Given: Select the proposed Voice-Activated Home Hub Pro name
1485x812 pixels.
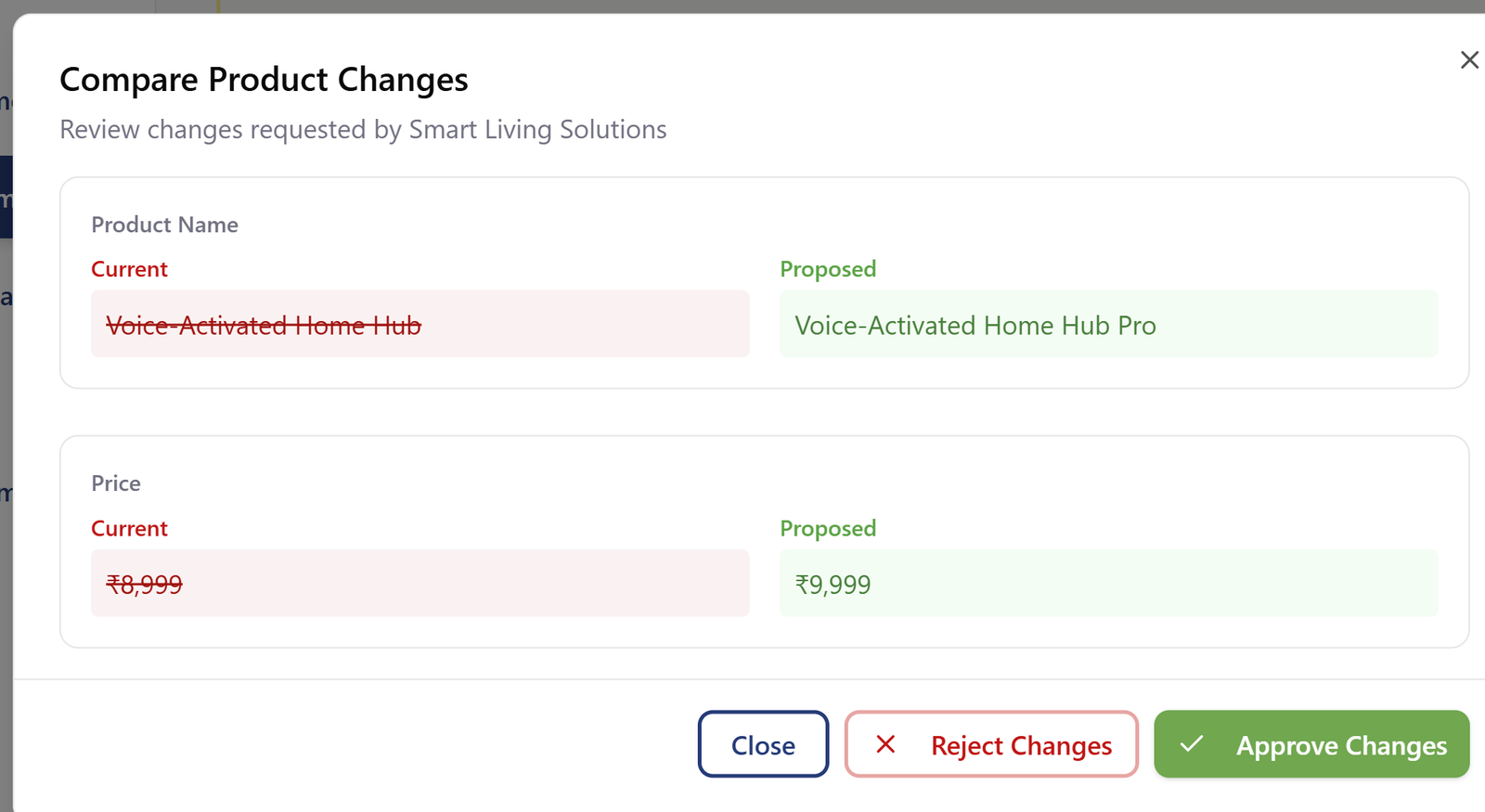Looking at the screenshot, I should pos(975,326).
